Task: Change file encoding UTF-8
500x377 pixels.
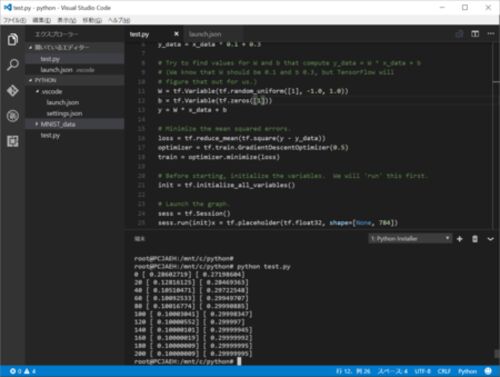Action: (x=422, y=371)
